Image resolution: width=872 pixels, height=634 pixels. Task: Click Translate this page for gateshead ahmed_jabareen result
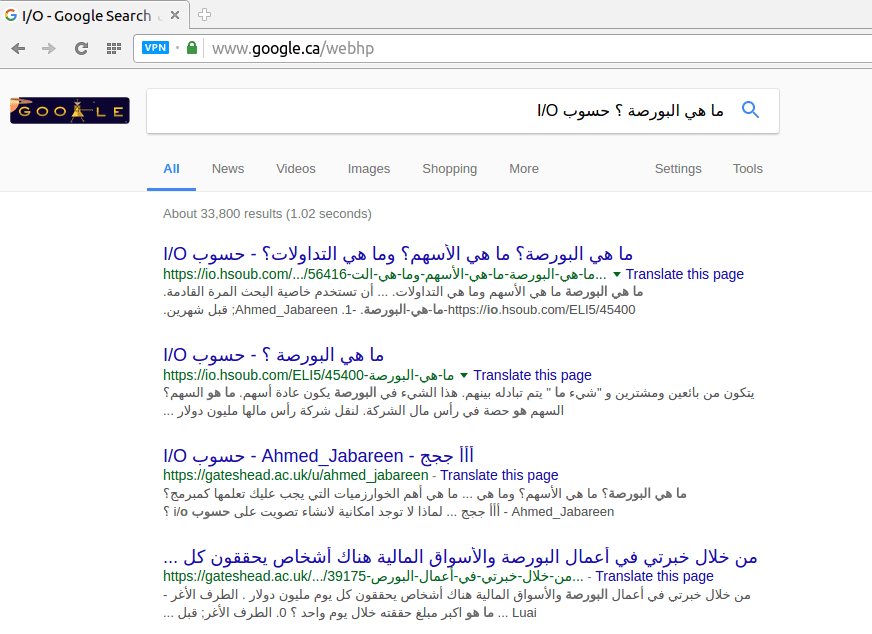(x=499, y=475)
